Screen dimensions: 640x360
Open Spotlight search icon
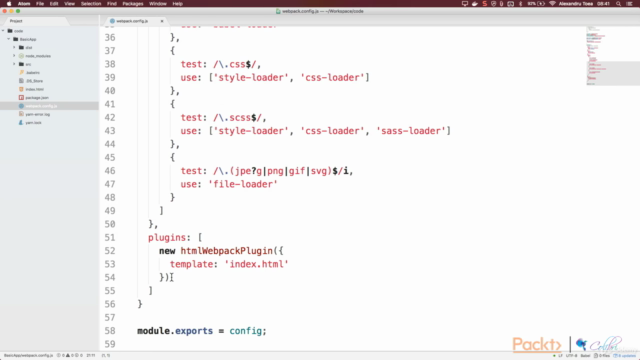click(618, 4)
